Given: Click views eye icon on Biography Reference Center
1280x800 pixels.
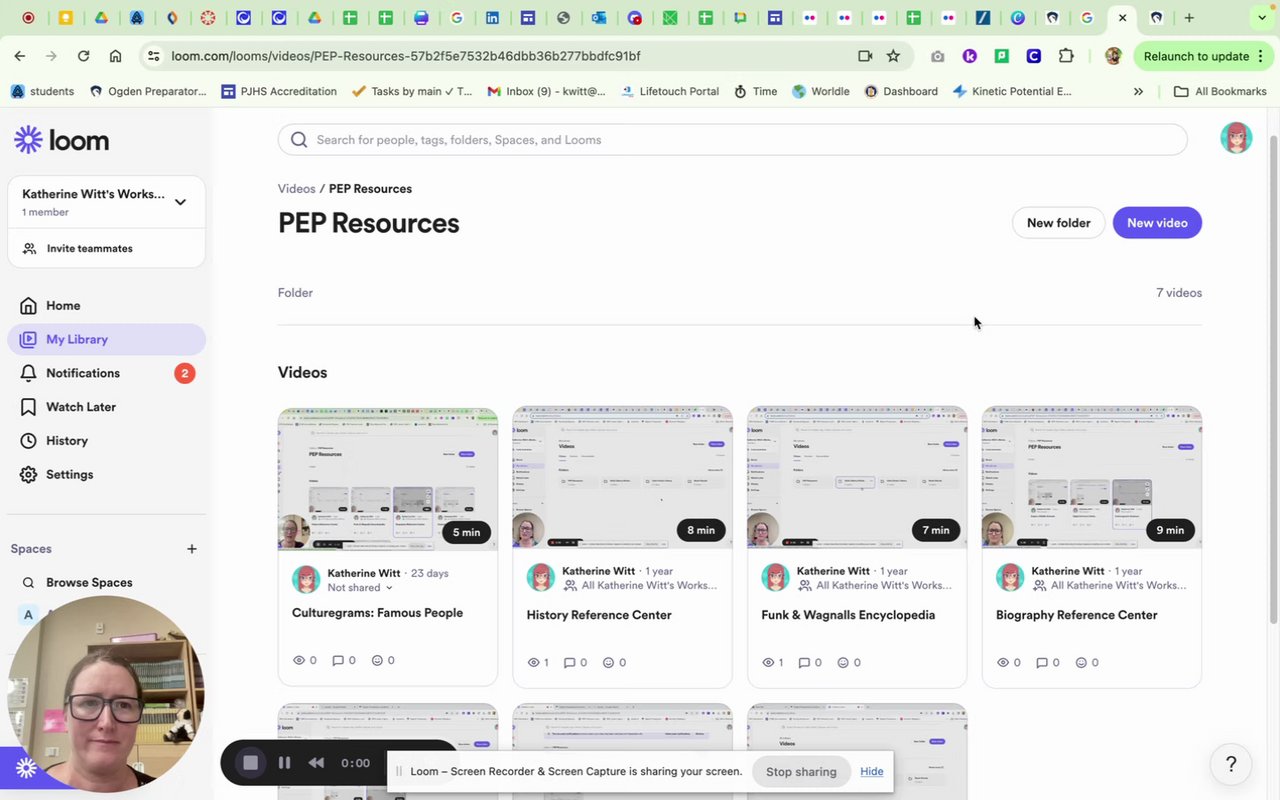Looking at the screenshot, I should (x=1003, y=663).
